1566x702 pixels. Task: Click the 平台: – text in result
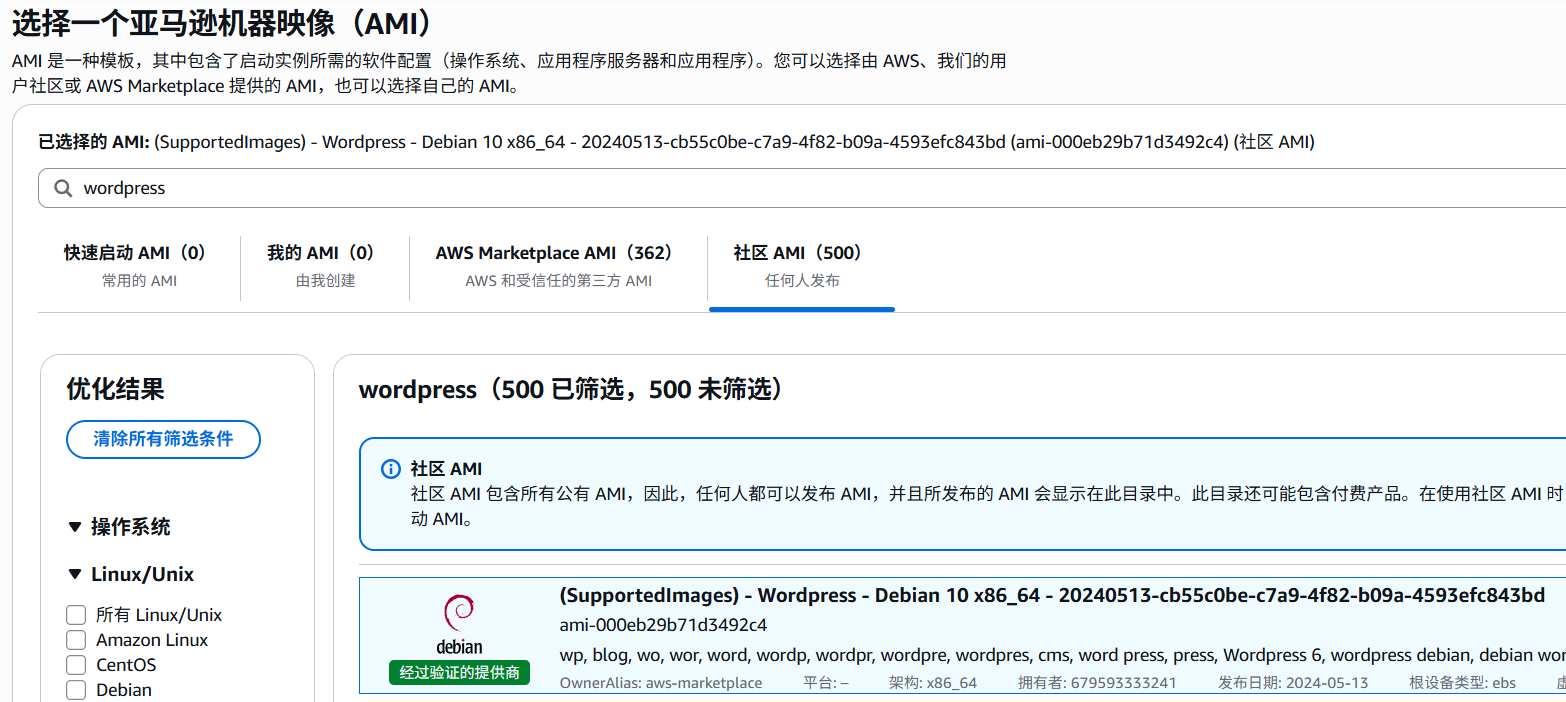[826, 683]
